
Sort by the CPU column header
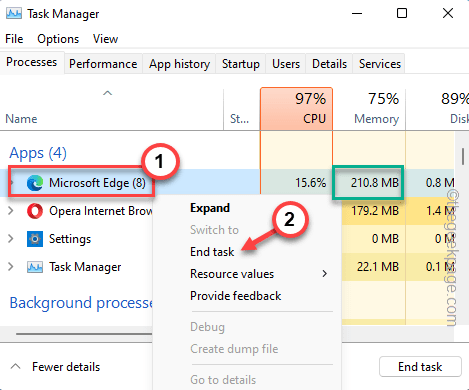(x=296, y=109)
